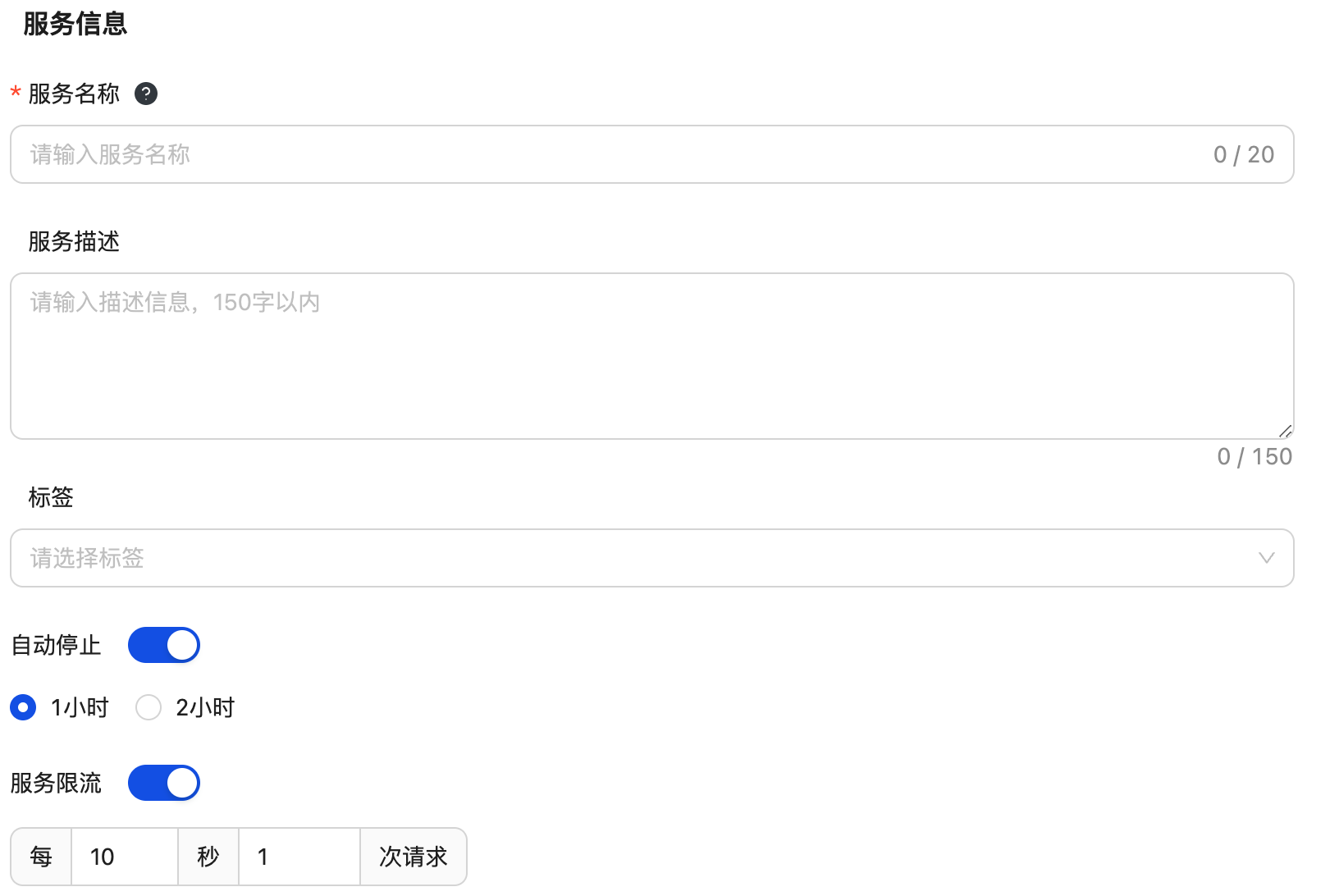Click the 次请求 suffix label
Screen dimensions: 1339x896
coord(413,857)
